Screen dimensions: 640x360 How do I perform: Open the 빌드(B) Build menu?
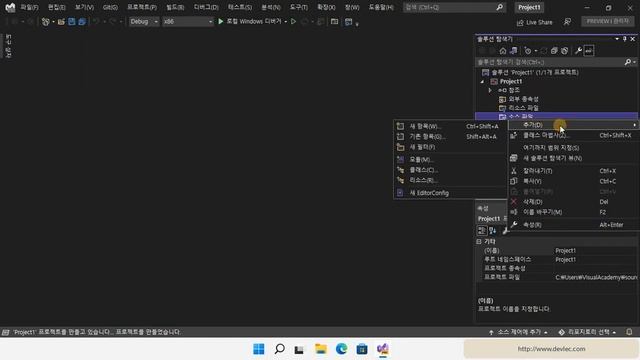[175, 7]
